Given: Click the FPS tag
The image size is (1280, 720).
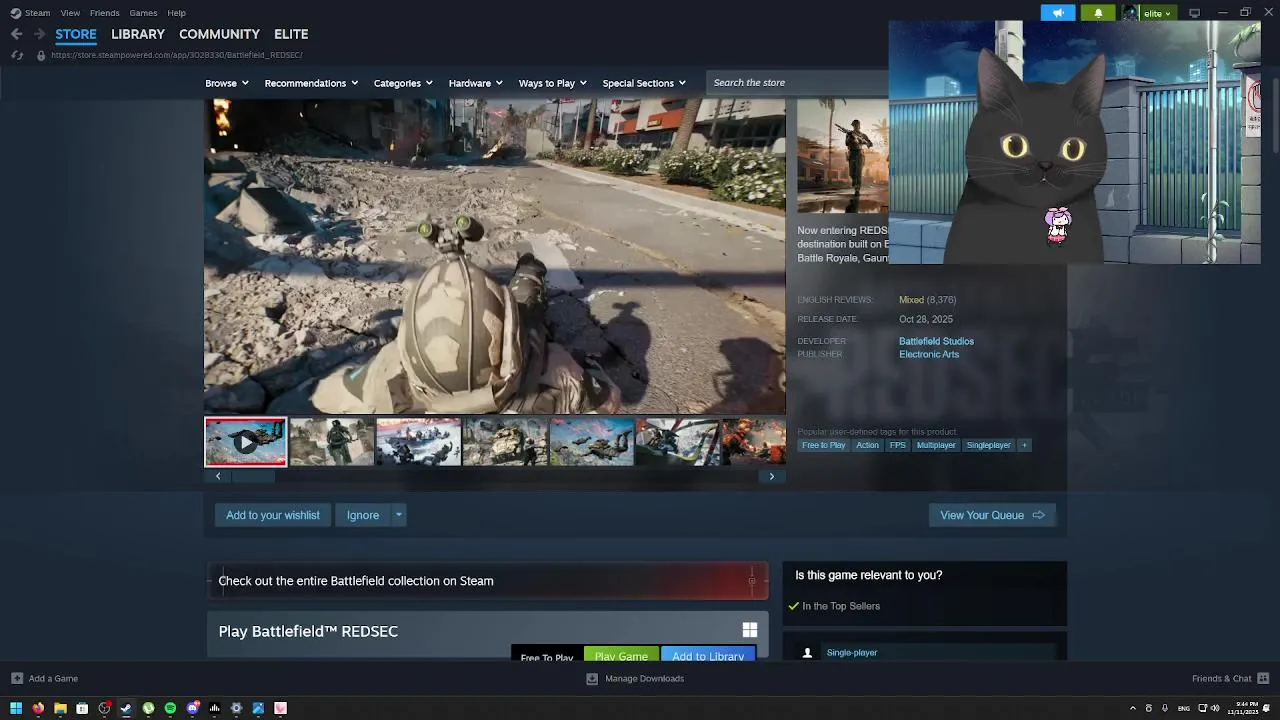Looking at the screenshot, I should 897,445.
